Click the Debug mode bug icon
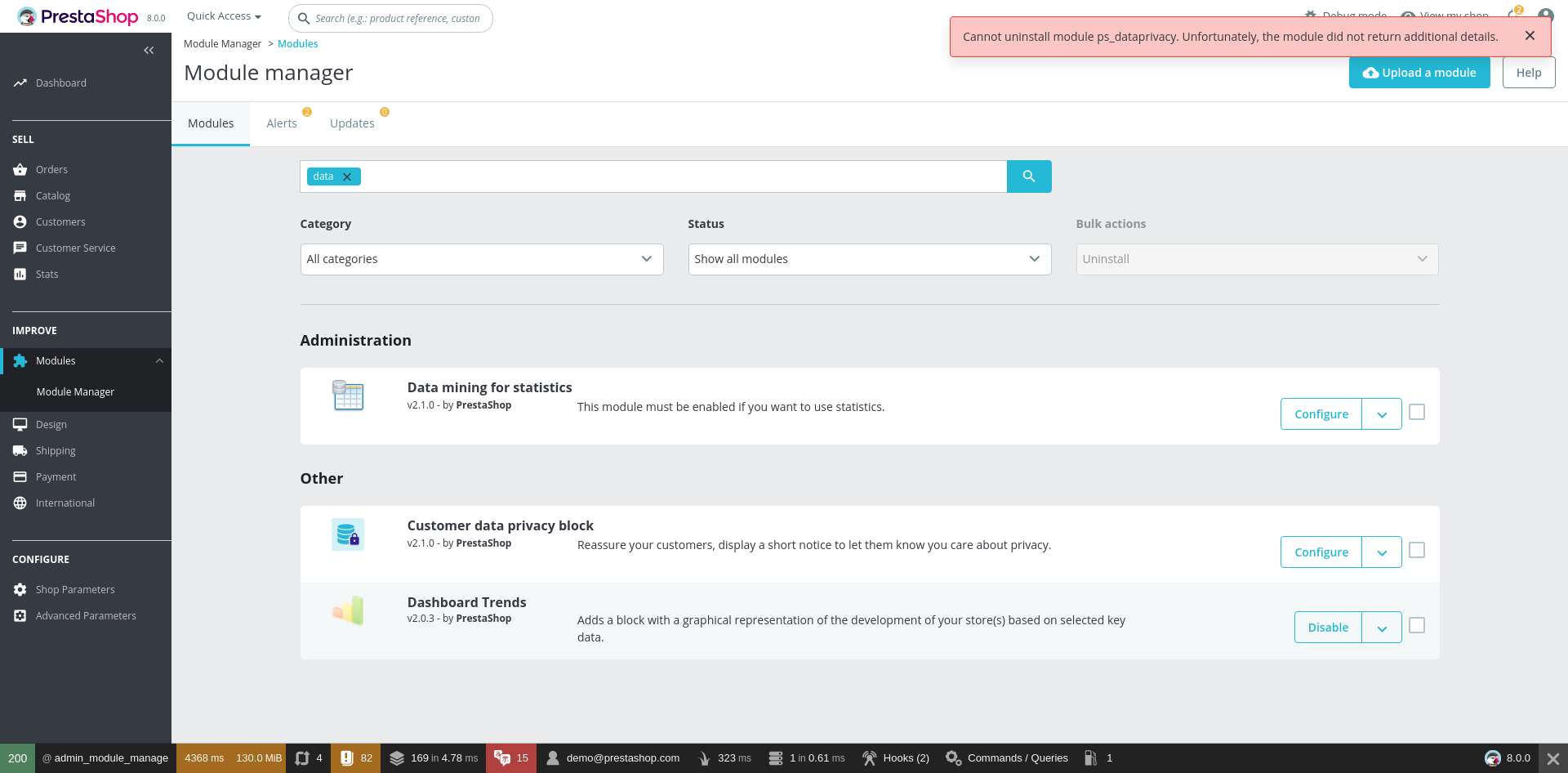The width and height of the screenshot is (1568, 773). pyautogui.click(x=1310, y=15)
